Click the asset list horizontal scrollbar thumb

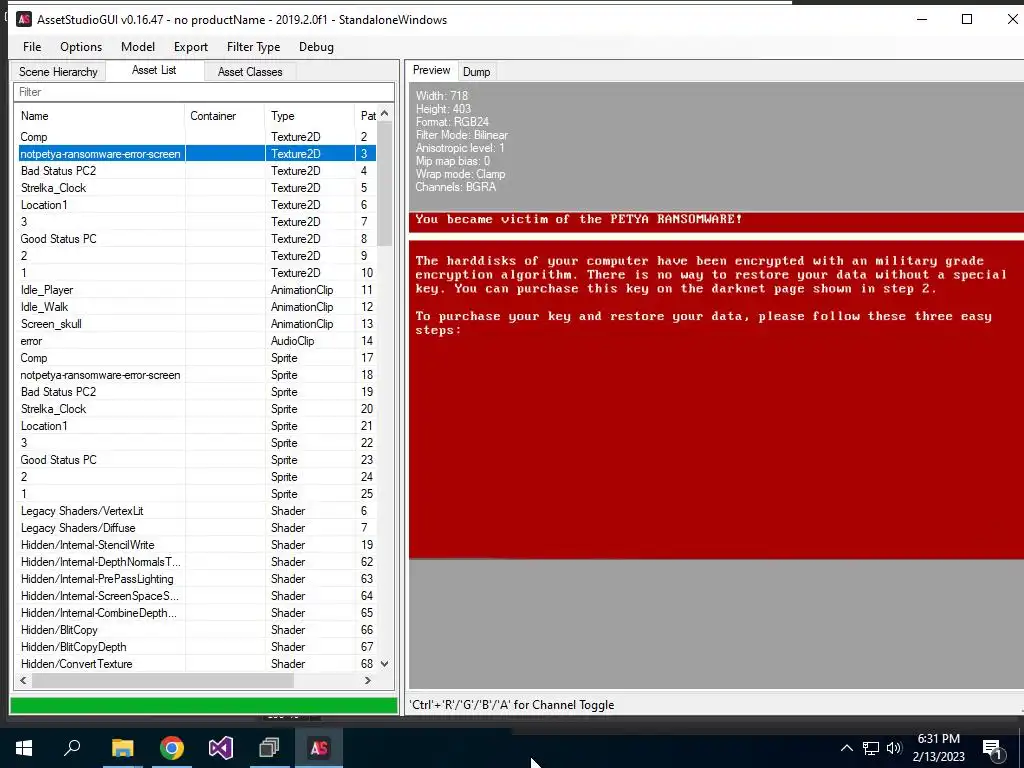(163, 680)
